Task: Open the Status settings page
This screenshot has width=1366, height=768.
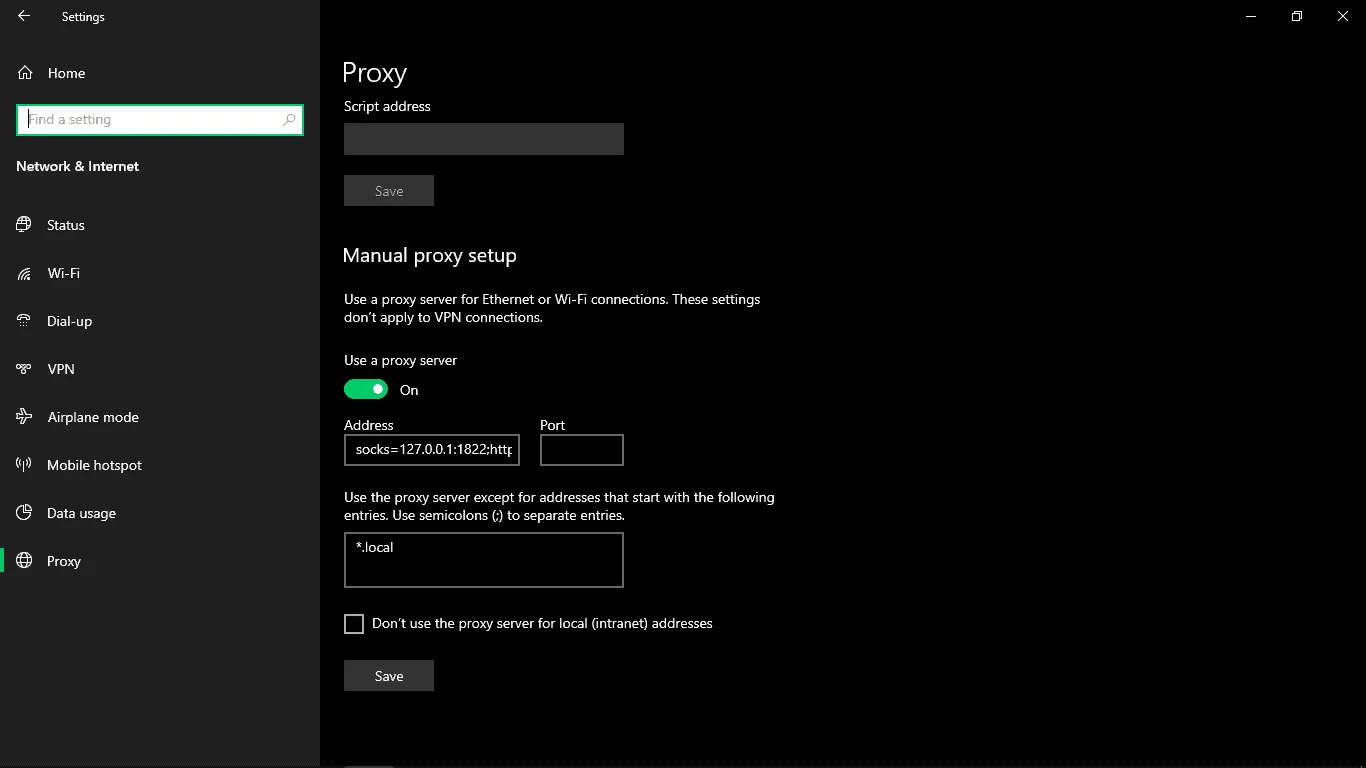Action: 160,225
